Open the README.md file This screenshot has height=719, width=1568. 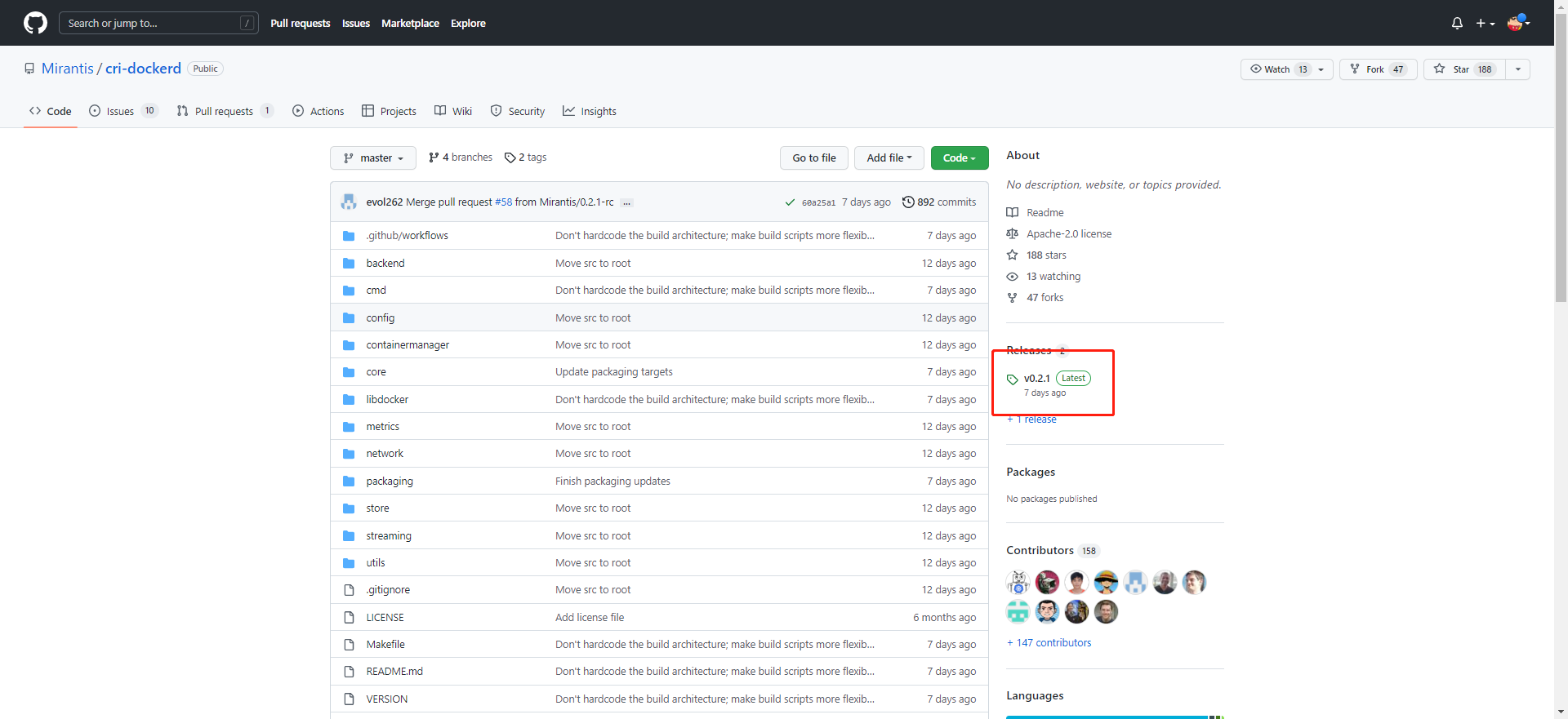tap(394, 672)
